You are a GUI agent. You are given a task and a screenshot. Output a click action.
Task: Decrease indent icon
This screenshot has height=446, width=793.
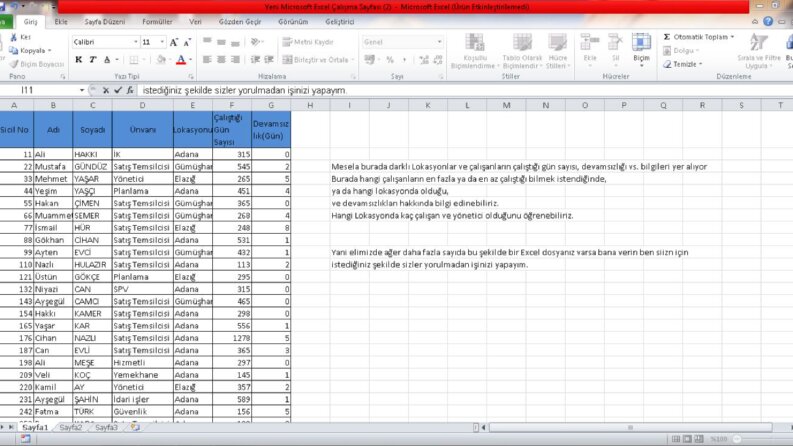[255, 60]
